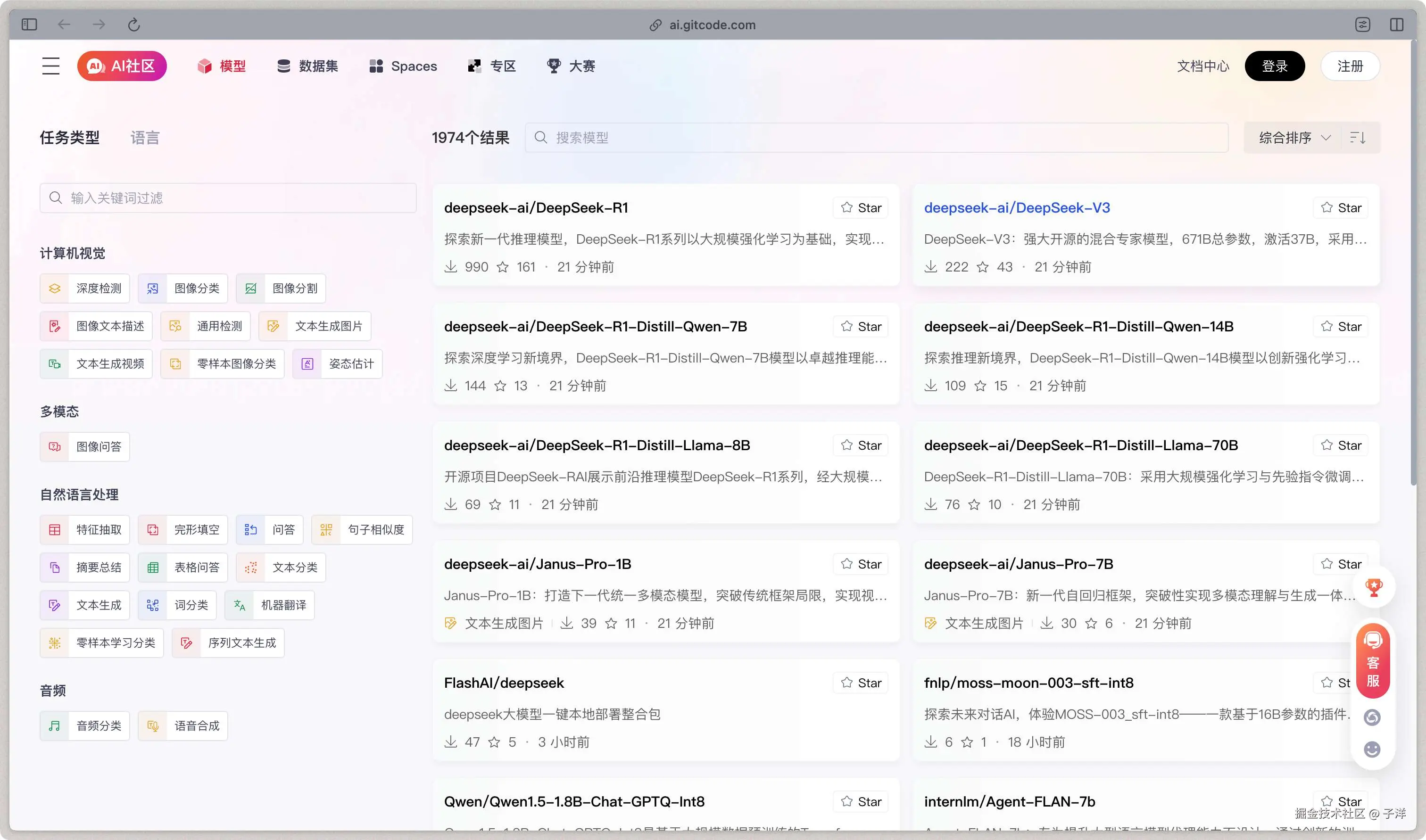Click the browser reload icon

coord(133,25)
